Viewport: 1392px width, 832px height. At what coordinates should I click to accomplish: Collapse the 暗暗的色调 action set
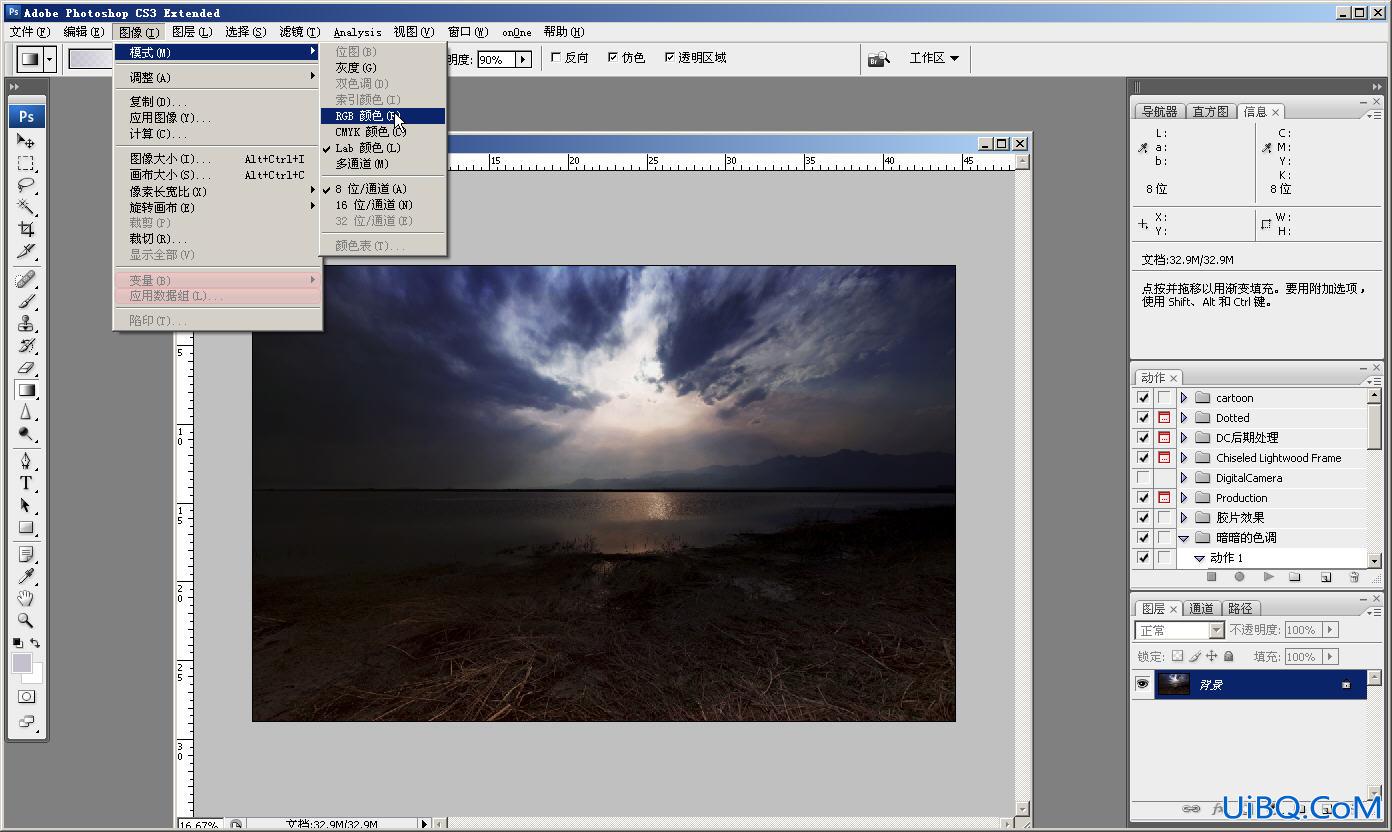(1184, 538)
